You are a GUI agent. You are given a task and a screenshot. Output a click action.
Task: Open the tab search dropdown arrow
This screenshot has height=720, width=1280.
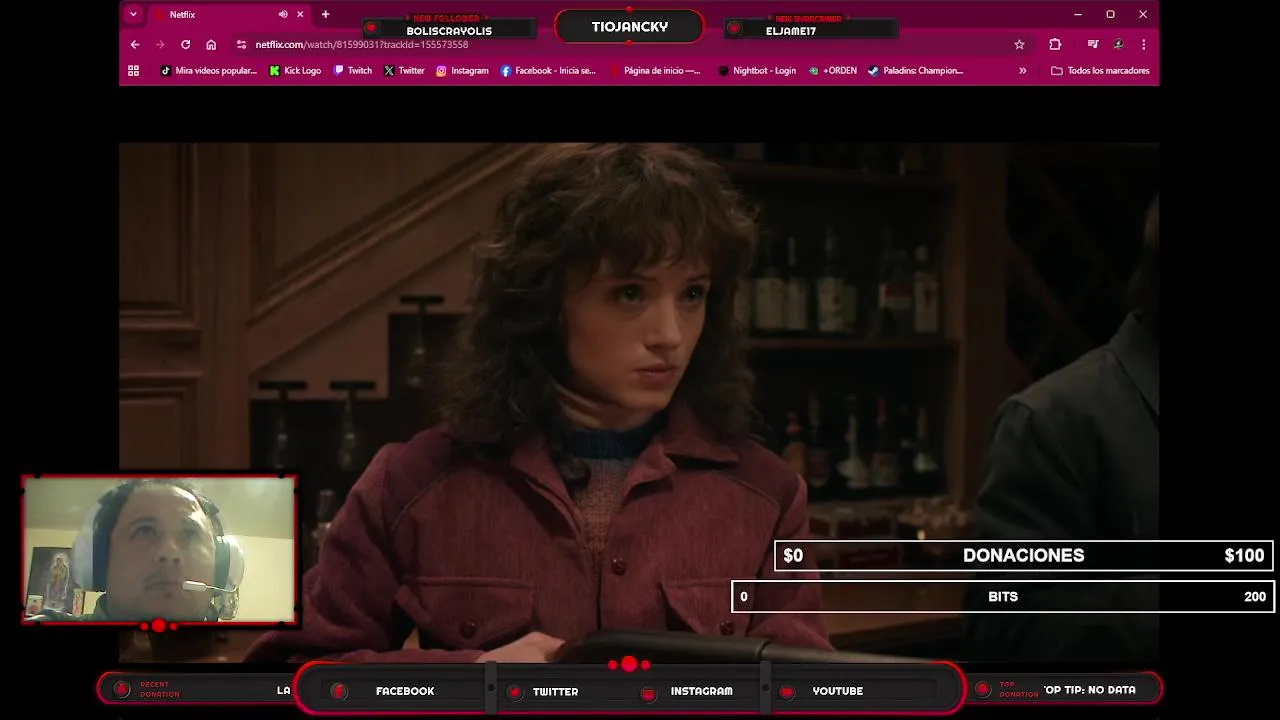(x=133, y=14)
